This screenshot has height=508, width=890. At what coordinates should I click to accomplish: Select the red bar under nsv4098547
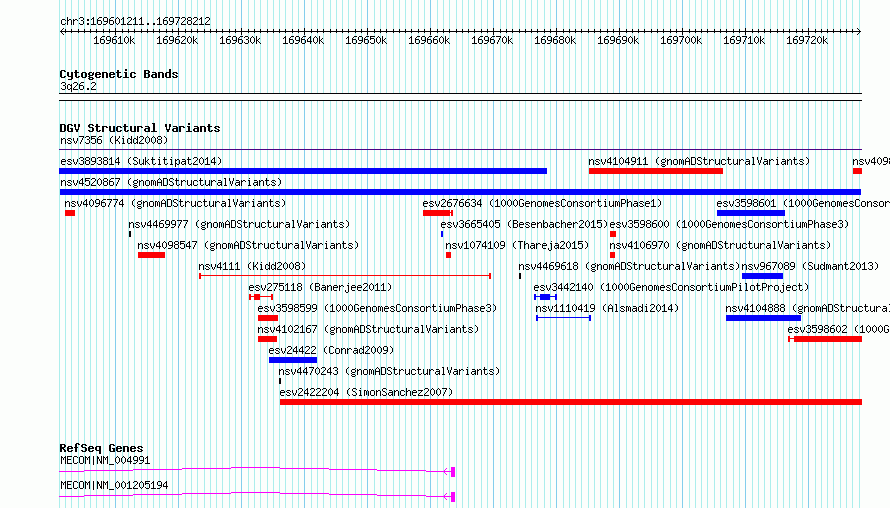[152, 255]
